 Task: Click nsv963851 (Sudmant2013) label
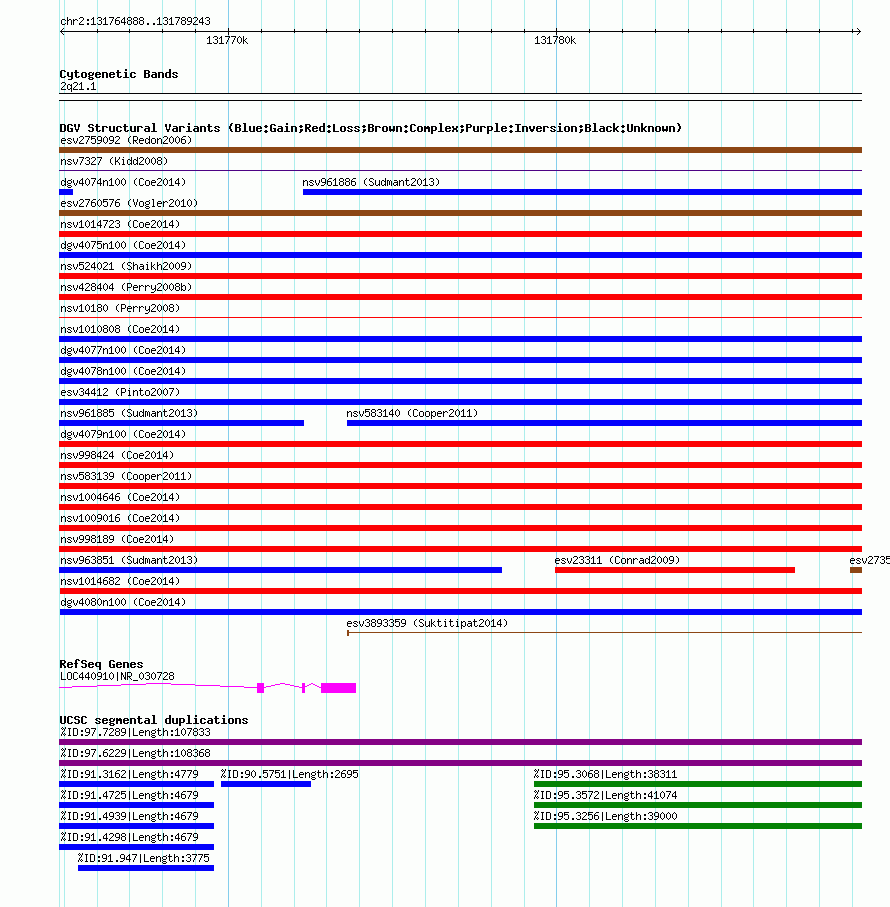[x=129, y=560]
